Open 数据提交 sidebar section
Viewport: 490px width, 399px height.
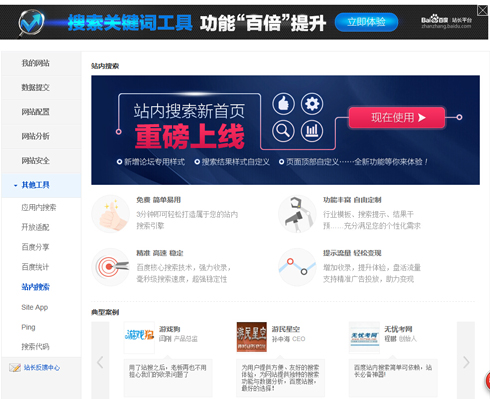tap(35, 87)
